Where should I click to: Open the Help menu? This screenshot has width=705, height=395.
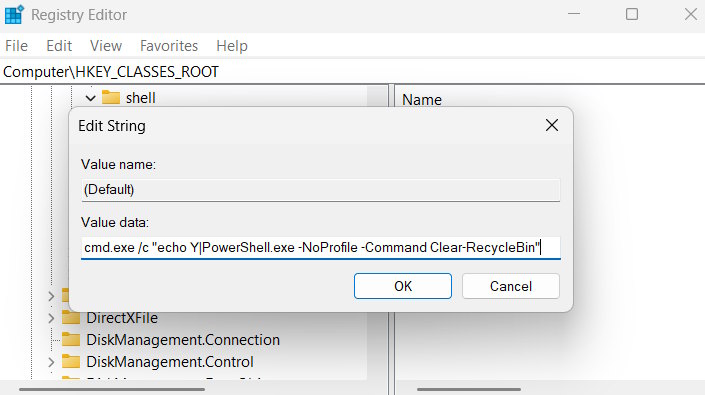[232, 46]
